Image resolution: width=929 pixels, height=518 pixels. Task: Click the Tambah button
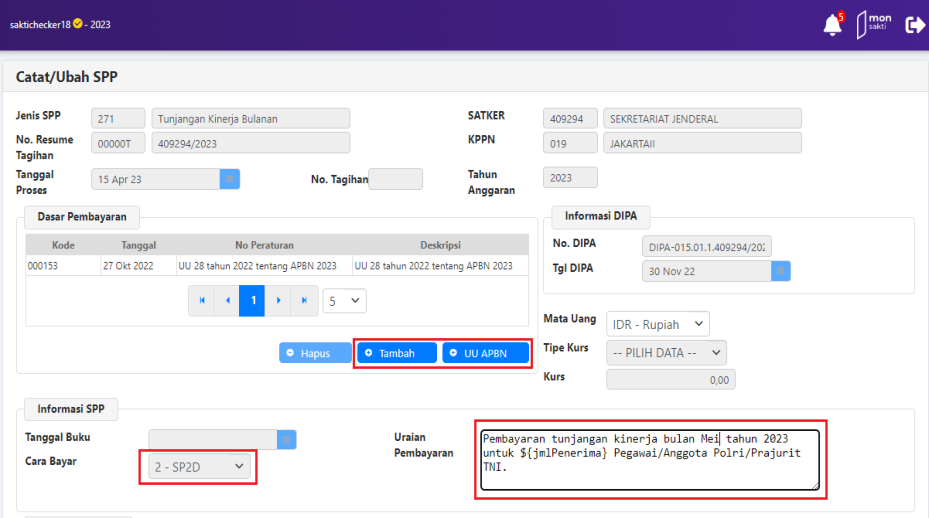[397, 353]
